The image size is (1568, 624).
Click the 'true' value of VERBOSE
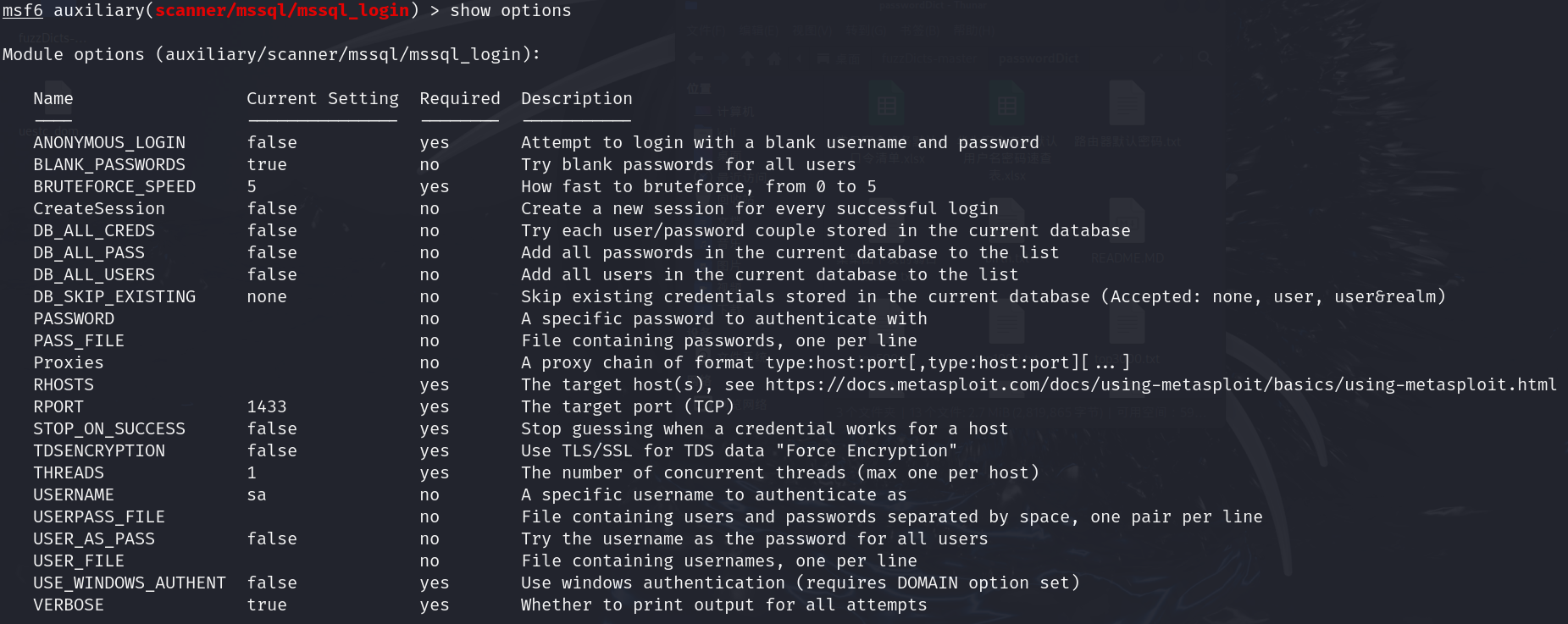click(267, 605)
